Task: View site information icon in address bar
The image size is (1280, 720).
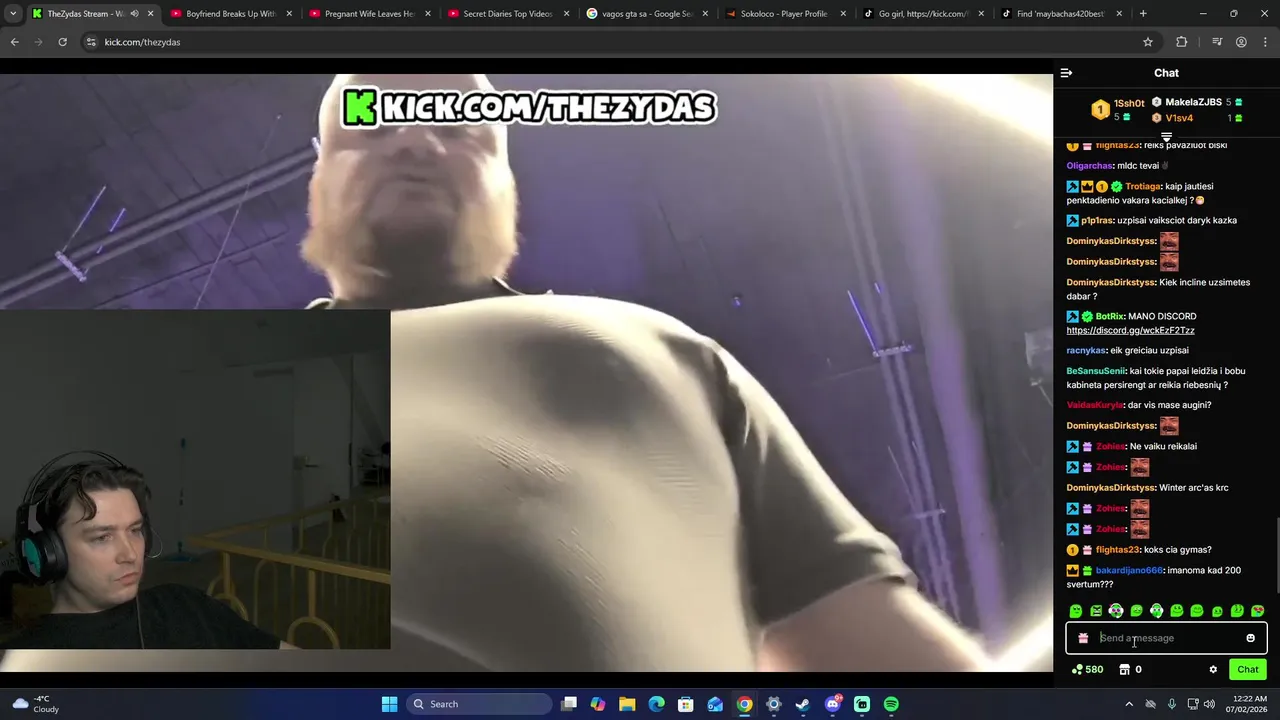Action: 91,42
